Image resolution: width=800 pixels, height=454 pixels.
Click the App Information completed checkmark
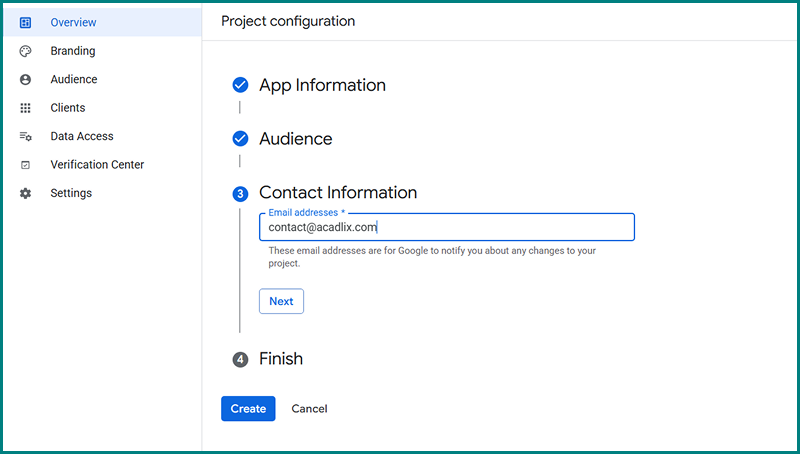pyautogui.click(x=240, y=85)
